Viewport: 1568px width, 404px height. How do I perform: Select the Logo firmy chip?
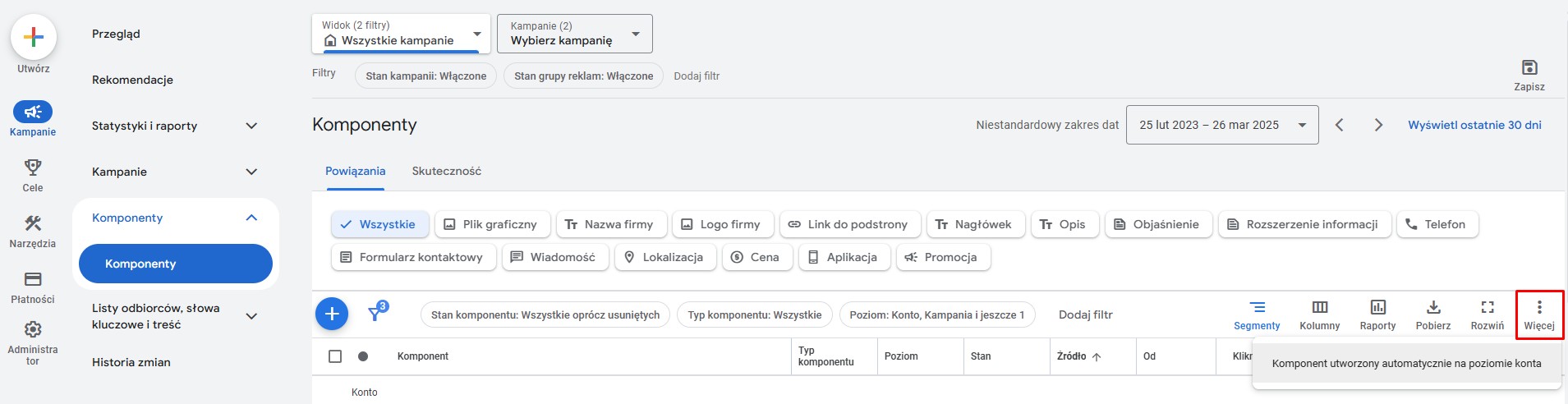click(721, 224)
